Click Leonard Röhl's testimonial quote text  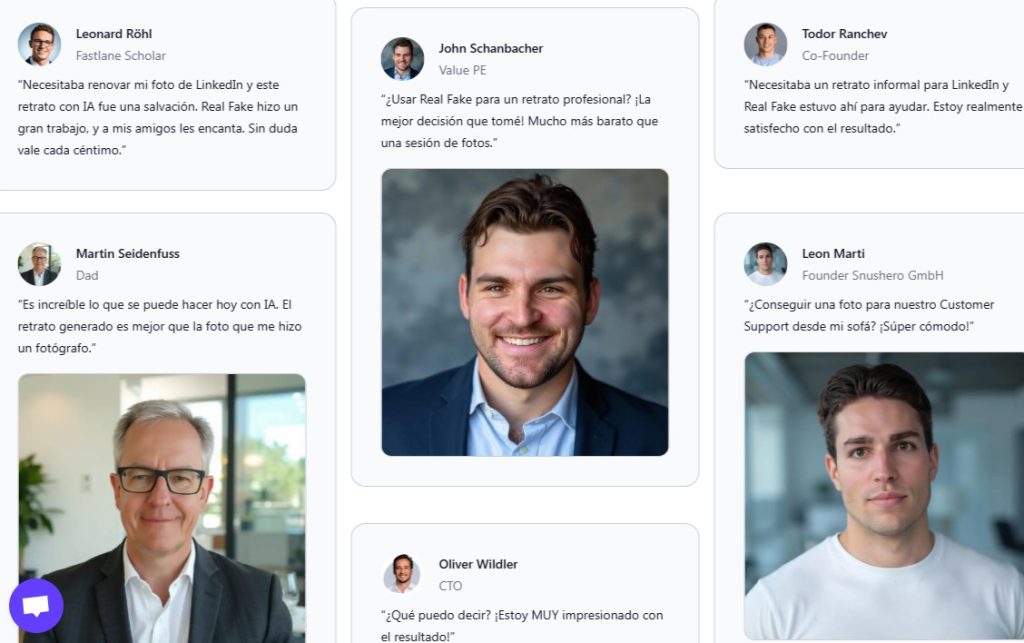pyautogui.click(x=158, y=117)
